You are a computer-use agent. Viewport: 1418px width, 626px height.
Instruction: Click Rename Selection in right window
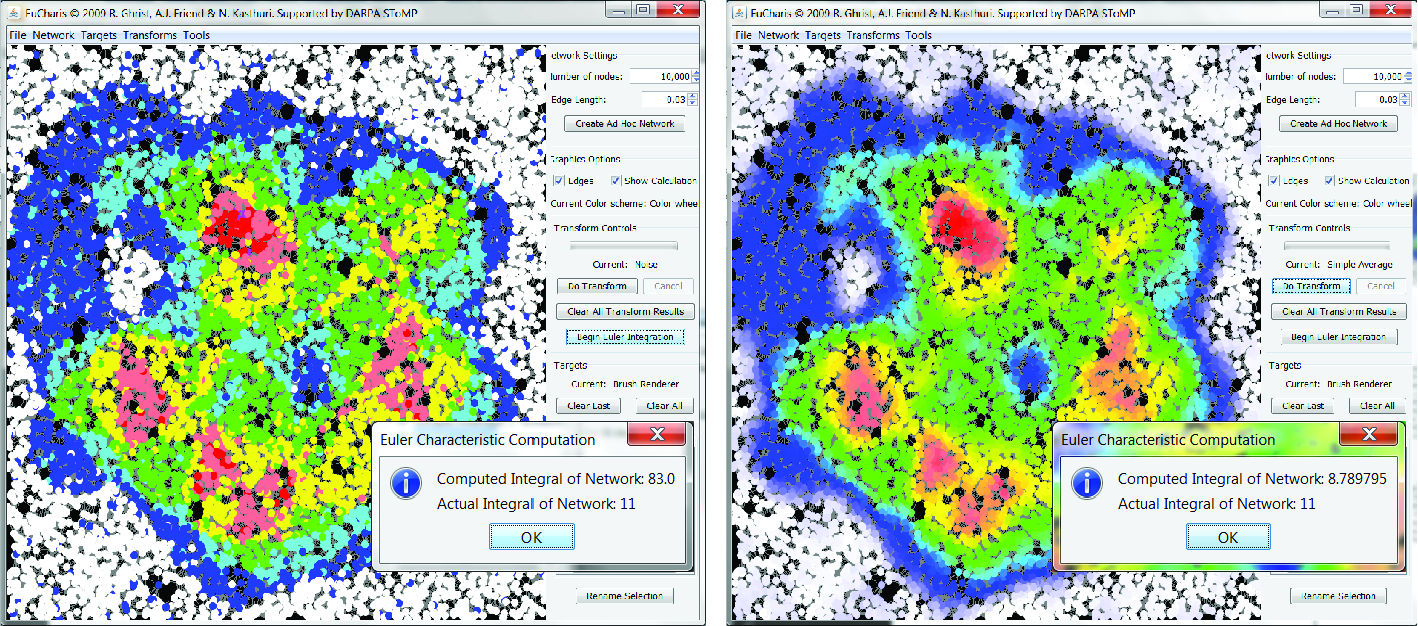coord(1338,595)
